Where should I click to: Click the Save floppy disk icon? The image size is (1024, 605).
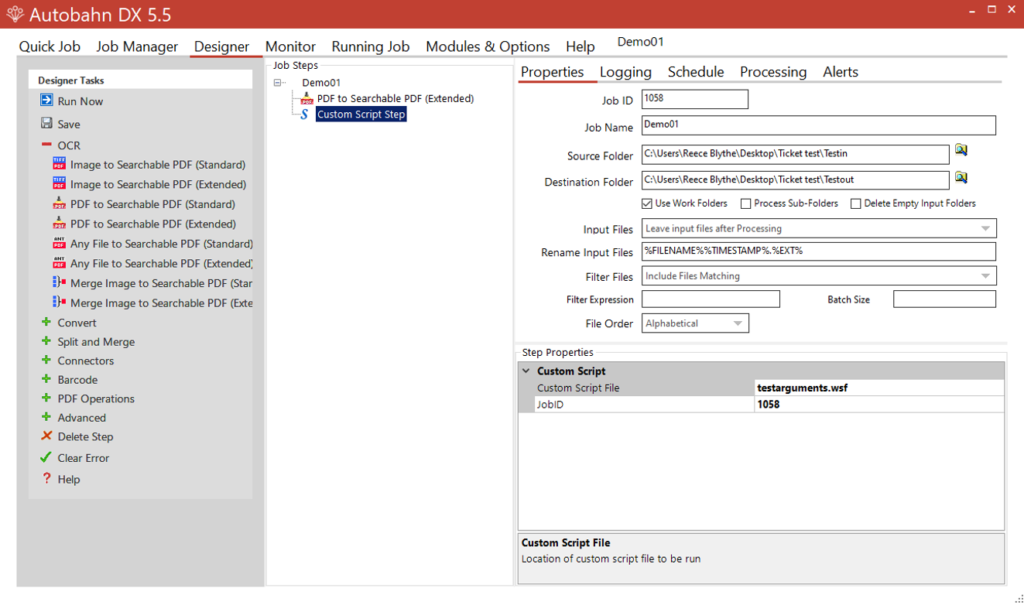(x=46, y=124)
